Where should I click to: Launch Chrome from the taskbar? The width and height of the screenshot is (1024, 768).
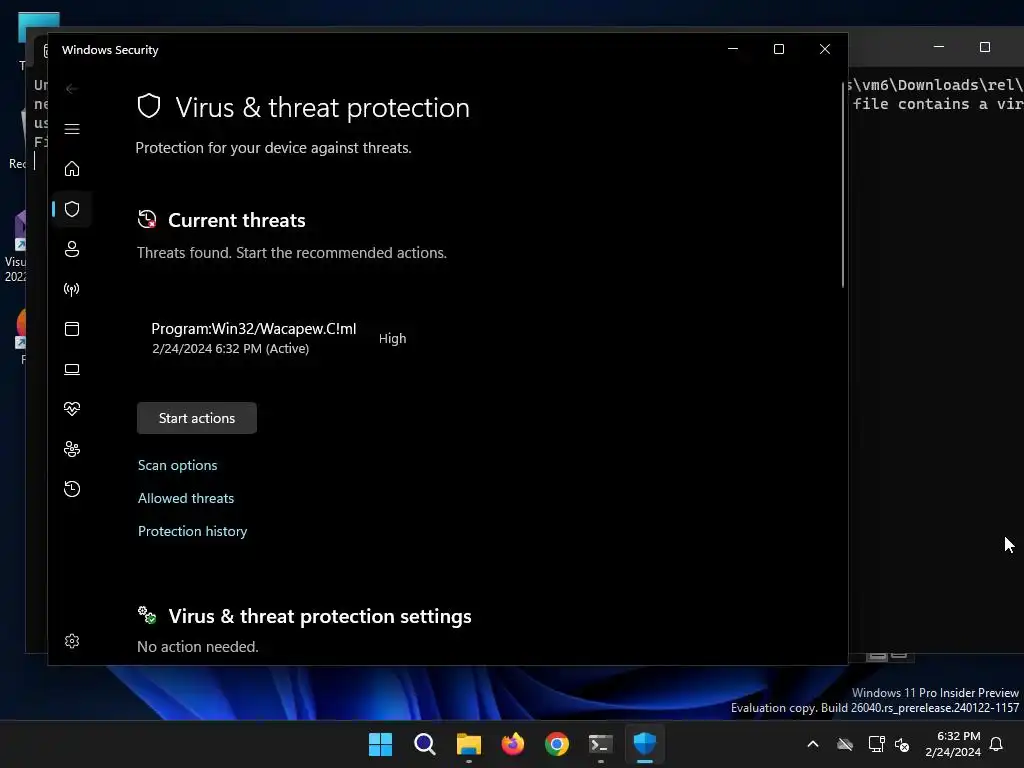click(557, 744)
